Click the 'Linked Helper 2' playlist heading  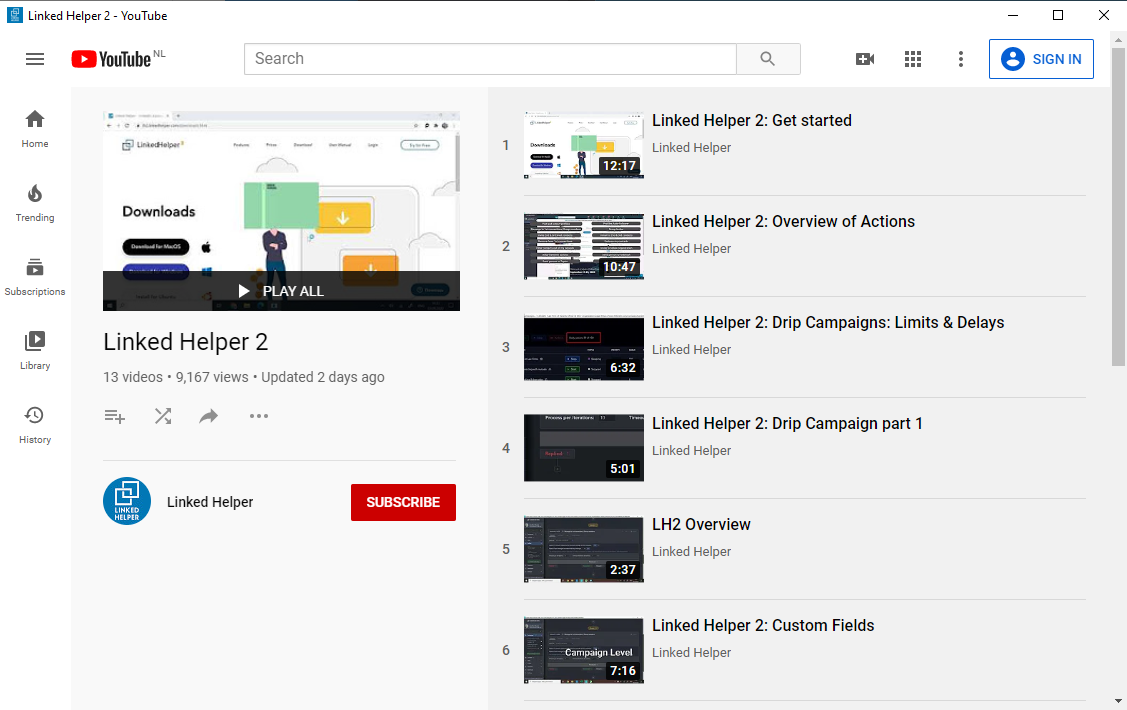click(x=185, y=342)
